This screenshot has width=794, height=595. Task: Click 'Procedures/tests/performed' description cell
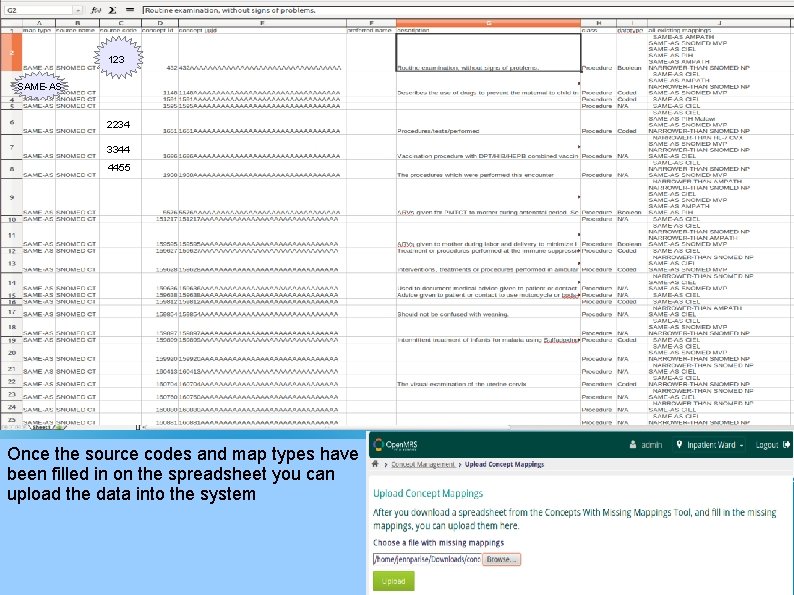click(x=488, y=122)
